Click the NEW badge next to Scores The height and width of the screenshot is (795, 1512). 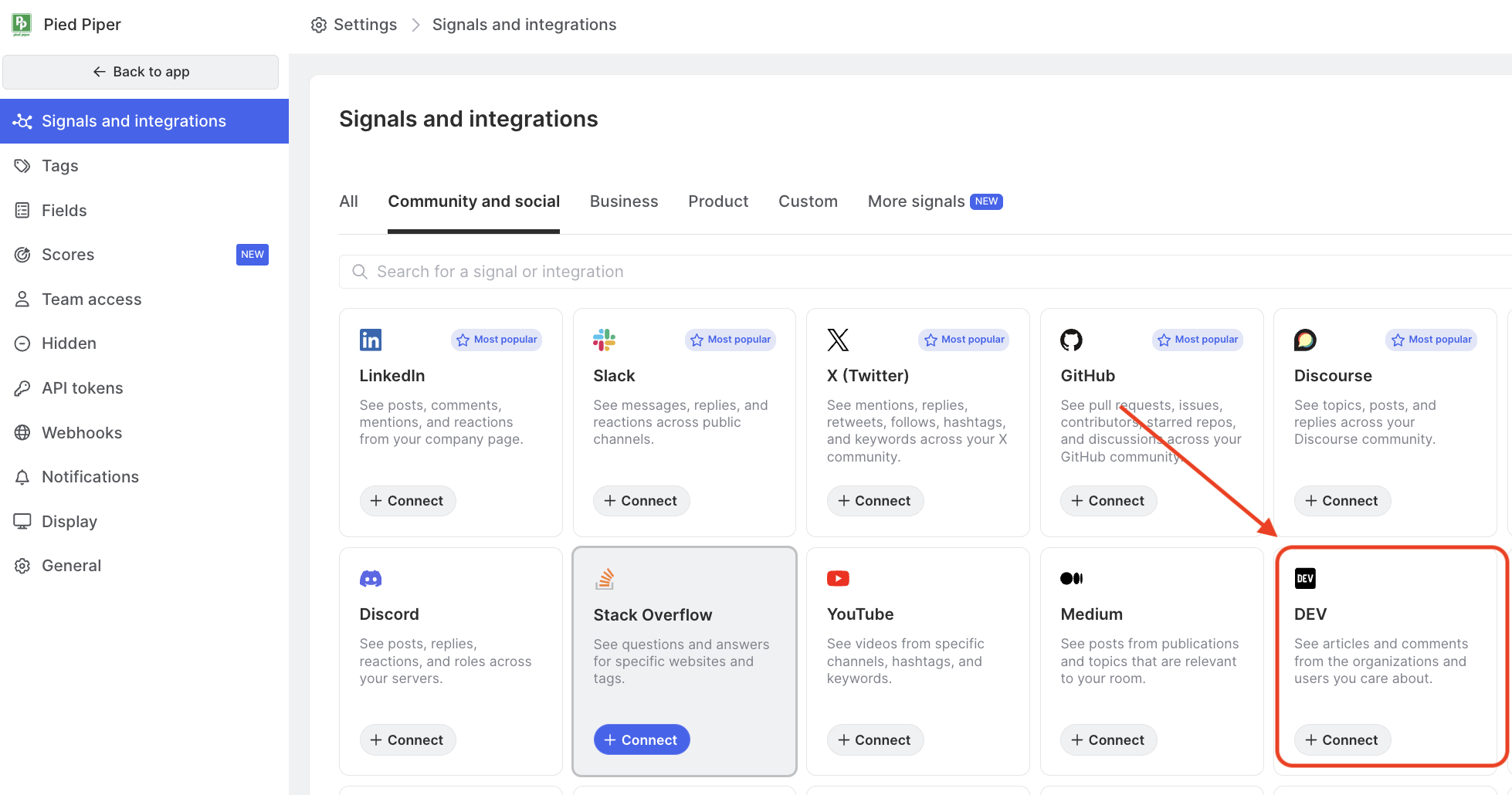[x=253, y=255]
